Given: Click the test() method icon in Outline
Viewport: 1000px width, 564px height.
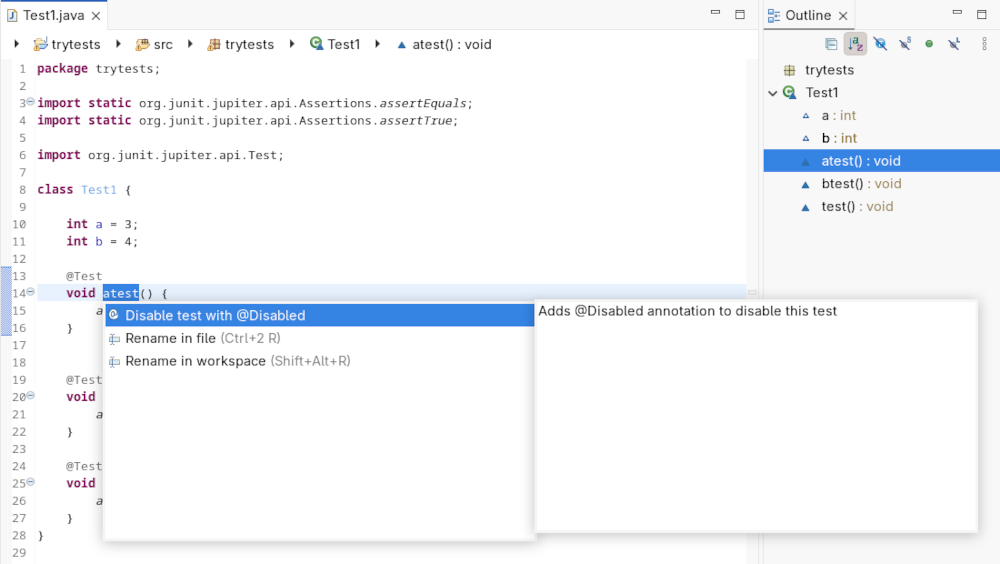Looking at the screenshot, I should click(805, 207).
